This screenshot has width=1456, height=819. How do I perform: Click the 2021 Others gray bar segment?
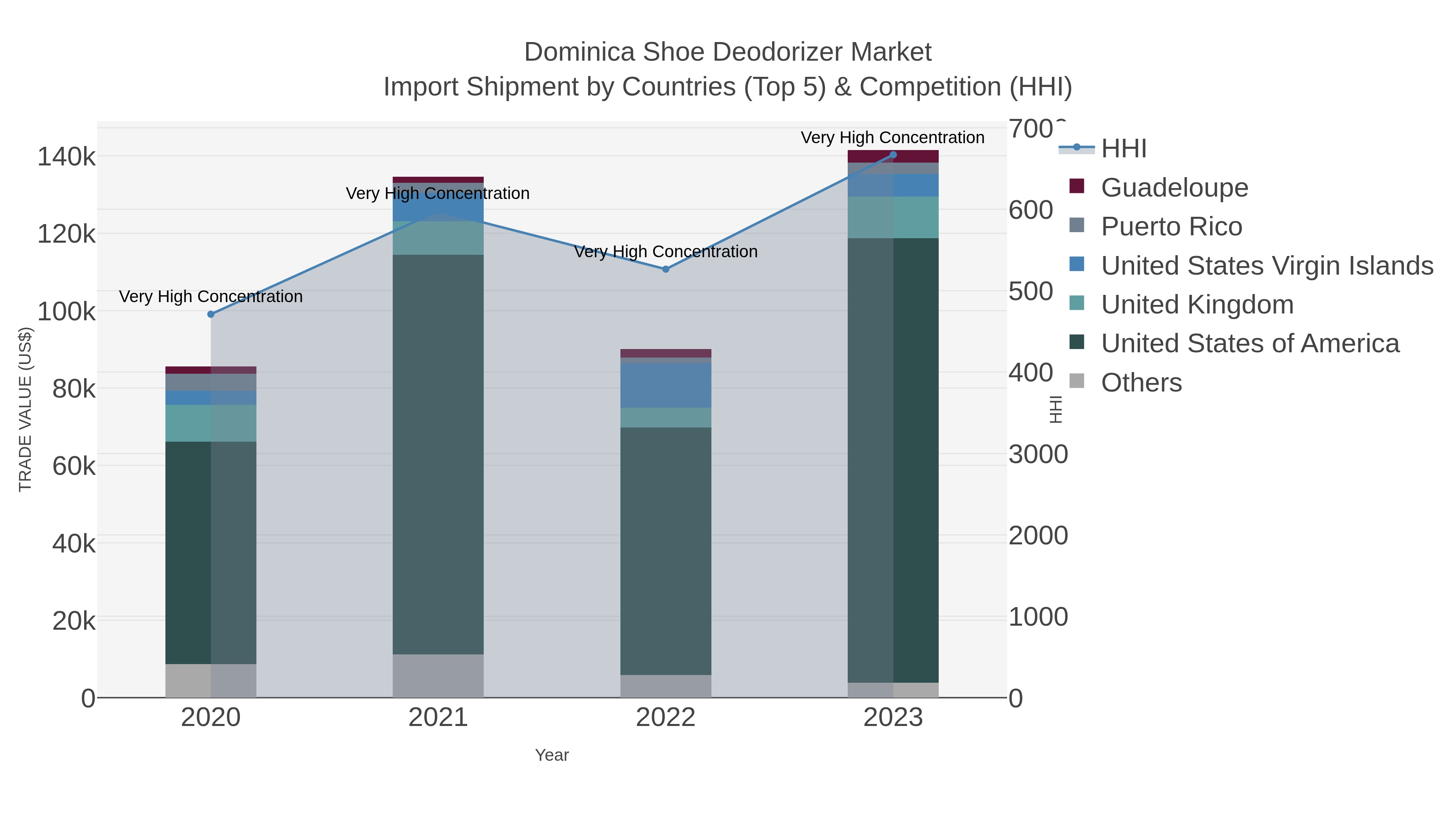click(438, 676)
